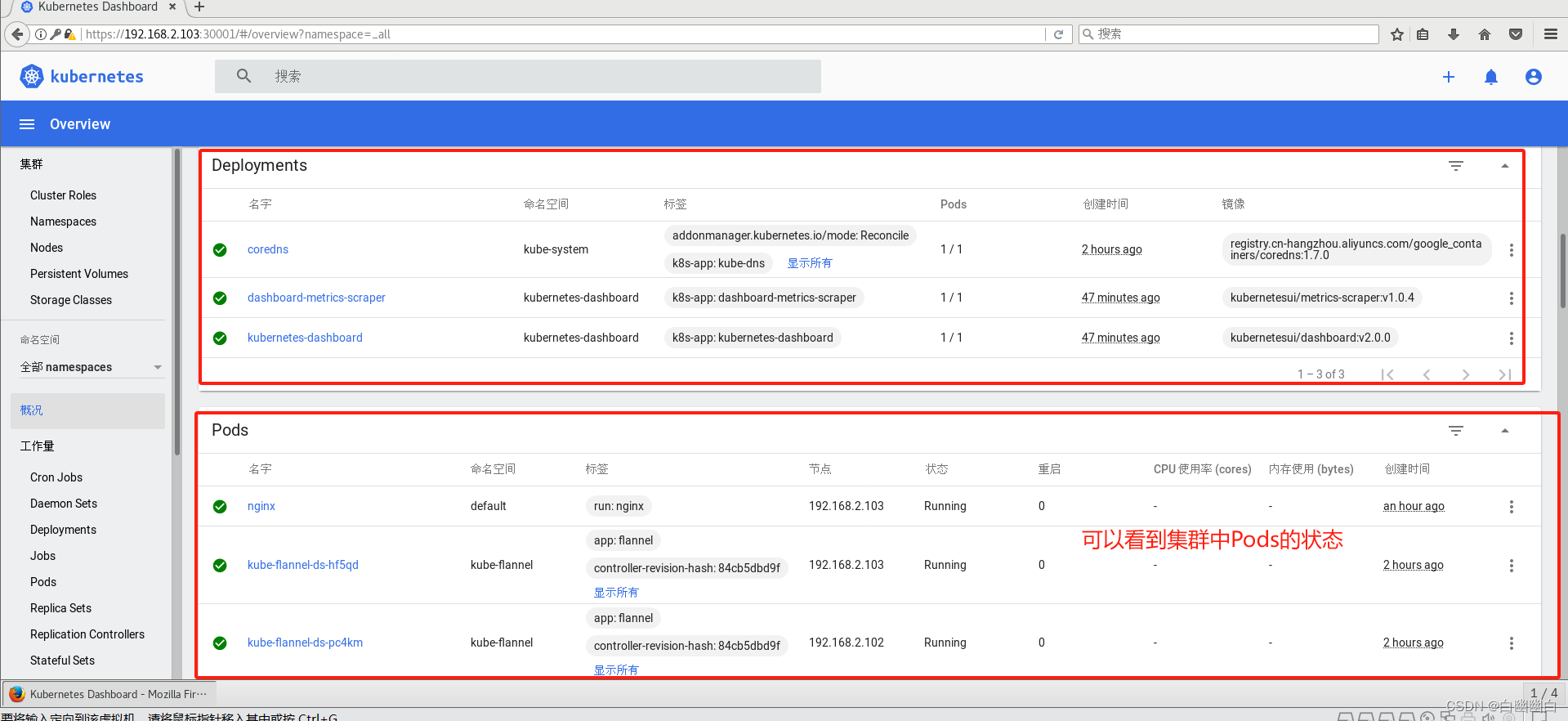
Task: Open Stateful Sets in the sidebar
Action: [x=62, y=661]
